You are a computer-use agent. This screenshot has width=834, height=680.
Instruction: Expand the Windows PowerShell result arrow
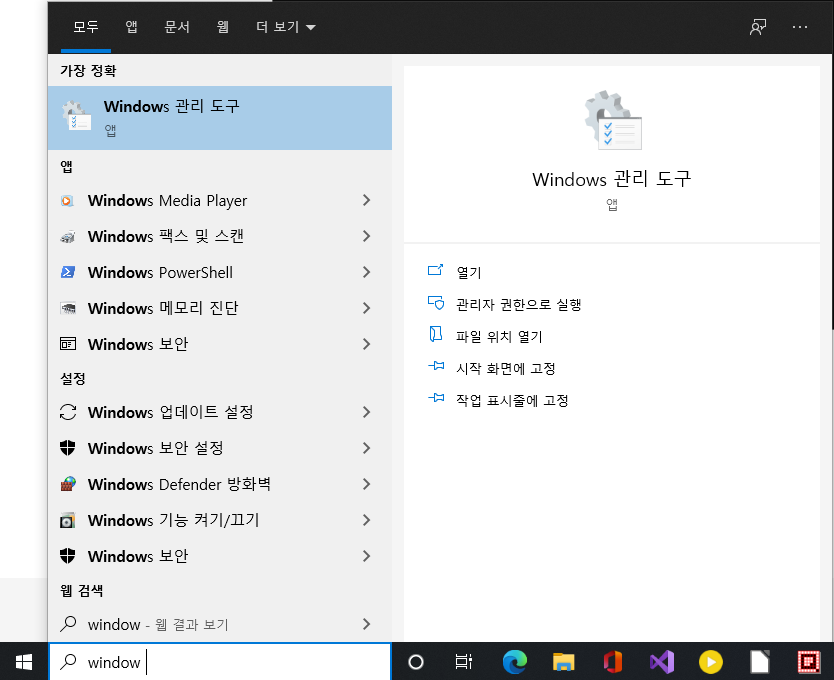[366, 272]
